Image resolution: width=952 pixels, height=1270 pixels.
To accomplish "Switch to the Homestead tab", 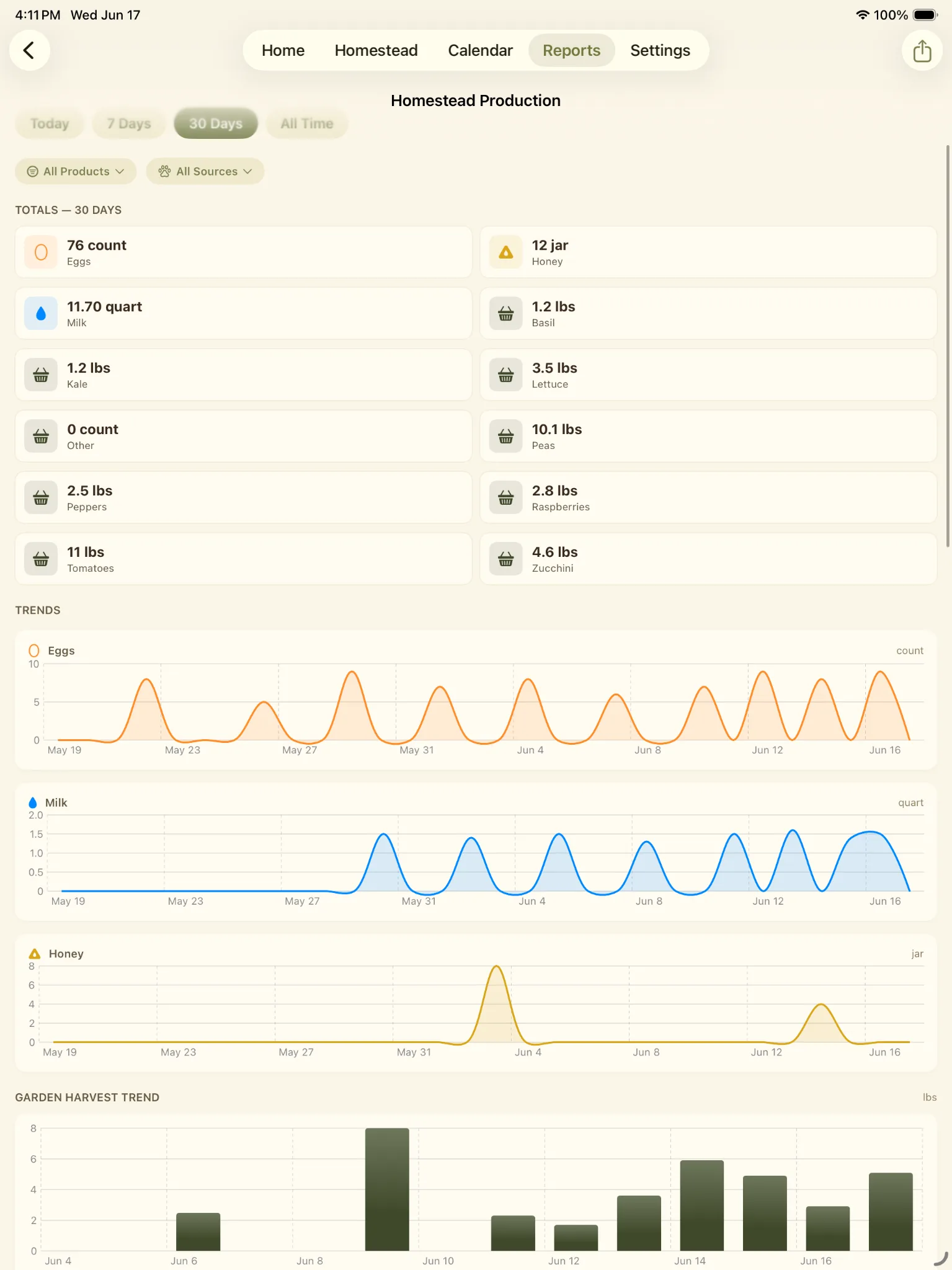I will click(x=376, y=50).
